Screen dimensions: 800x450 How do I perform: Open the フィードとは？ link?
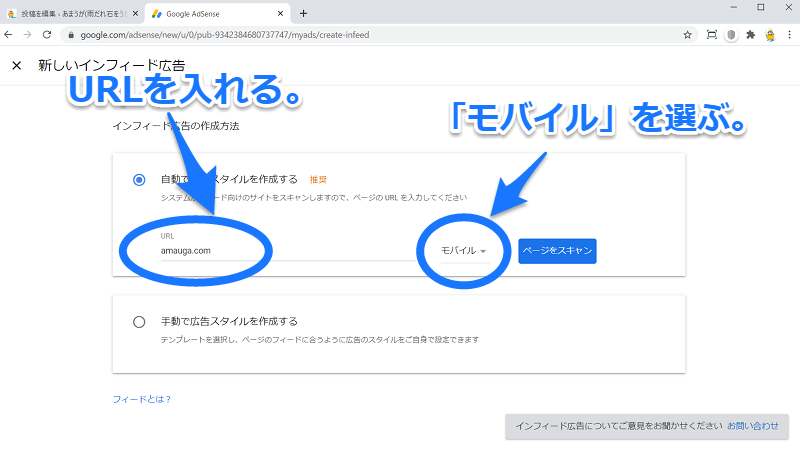click(141, 399)
